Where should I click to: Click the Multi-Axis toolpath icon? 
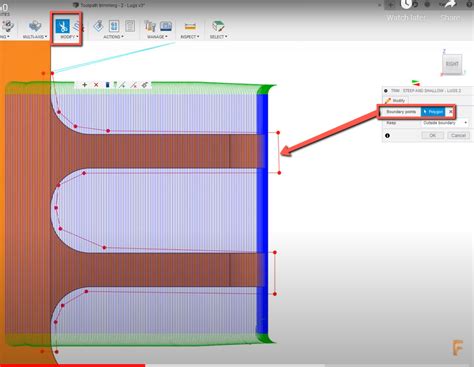click(x=35, y=26)
